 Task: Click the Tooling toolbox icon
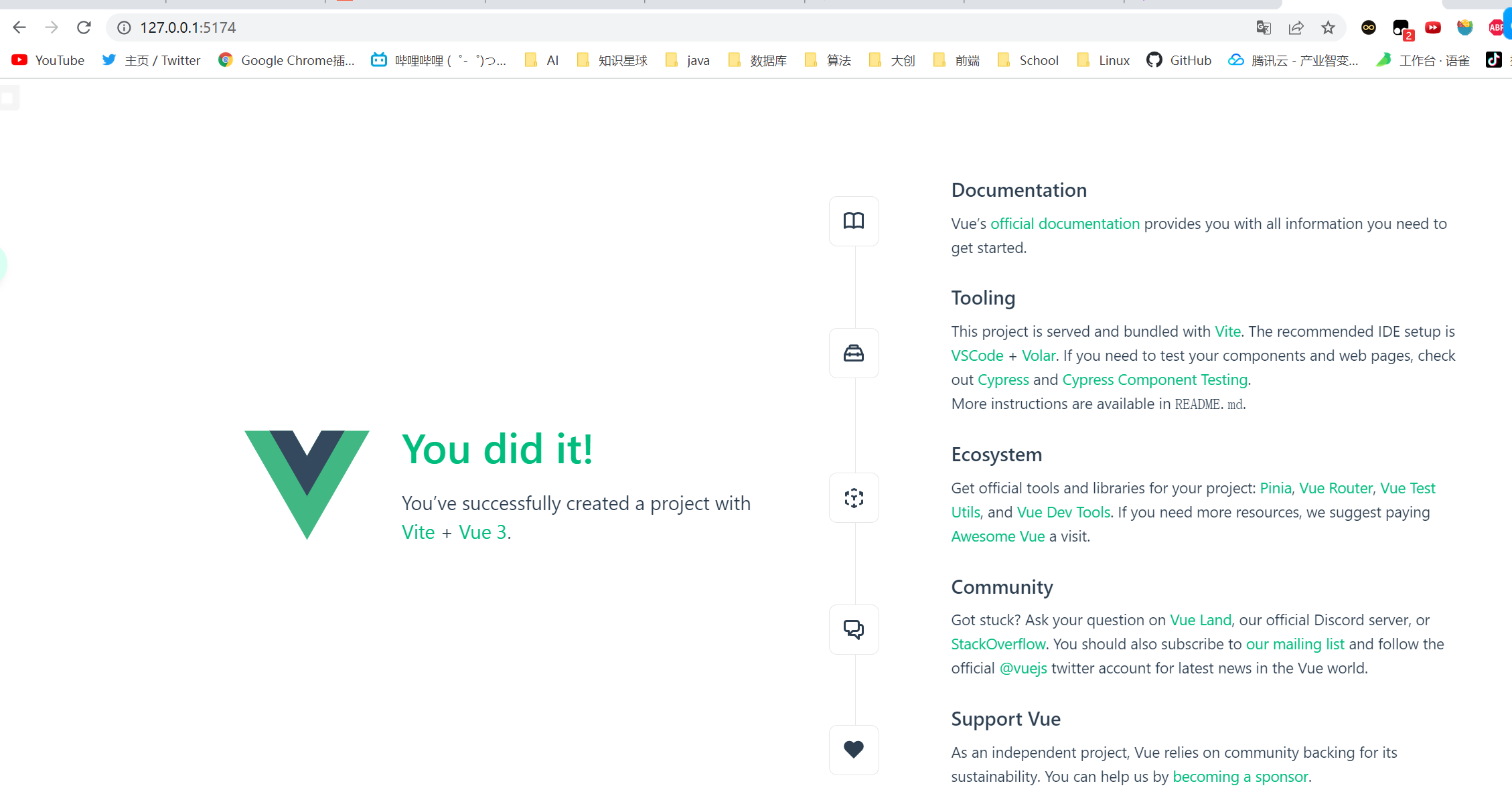coord(854,353)
